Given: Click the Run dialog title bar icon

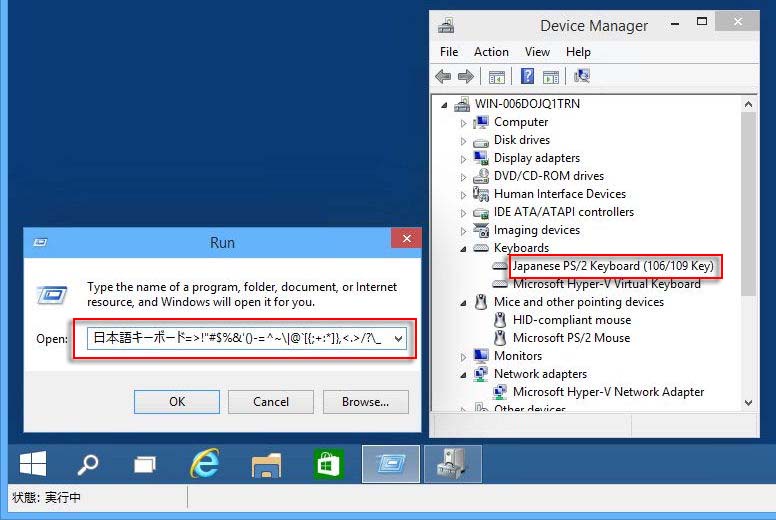Looking at the screenshot, I should click(40, 242).
